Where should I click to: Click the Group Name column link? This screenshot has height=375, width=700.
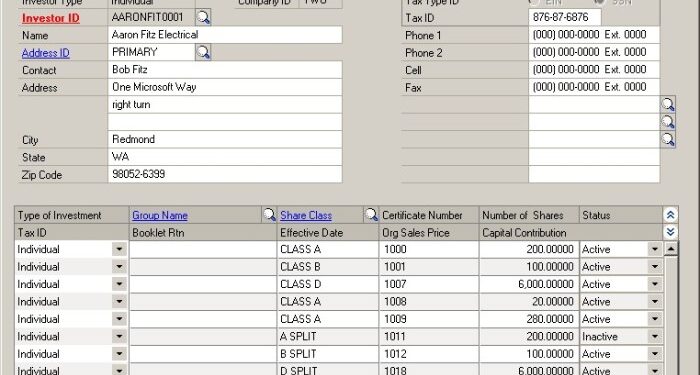tap(160, 216)
